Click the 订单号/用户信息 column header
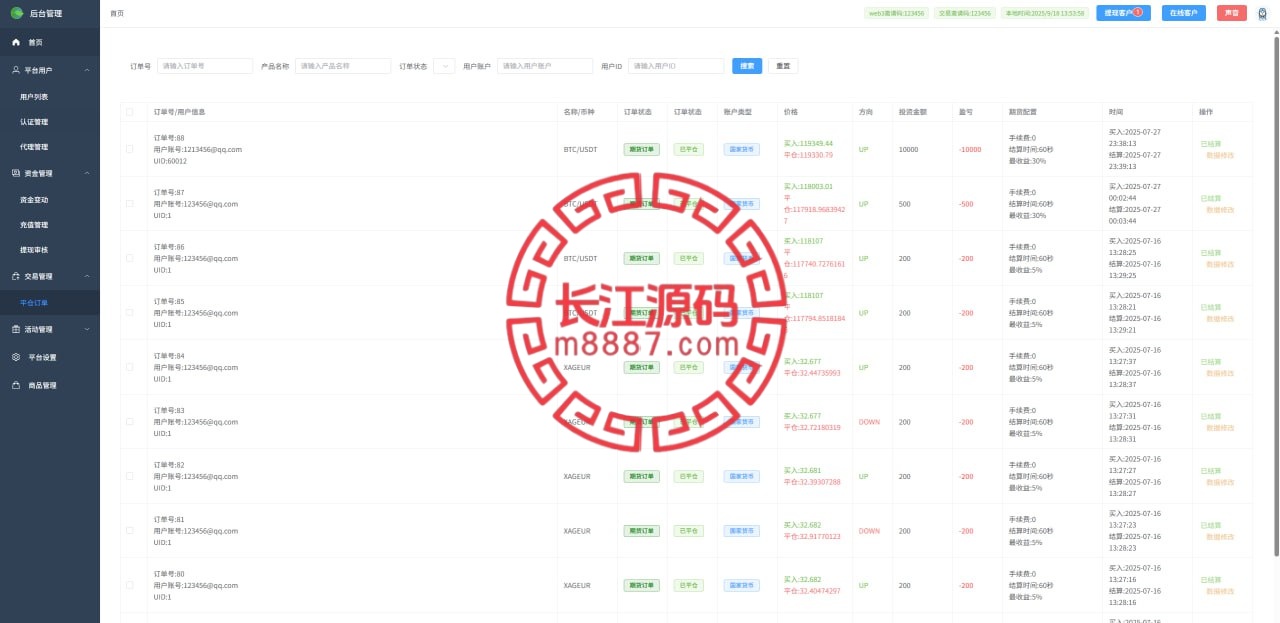Screen dimensions: 1280x623 (x=179, y=112)
